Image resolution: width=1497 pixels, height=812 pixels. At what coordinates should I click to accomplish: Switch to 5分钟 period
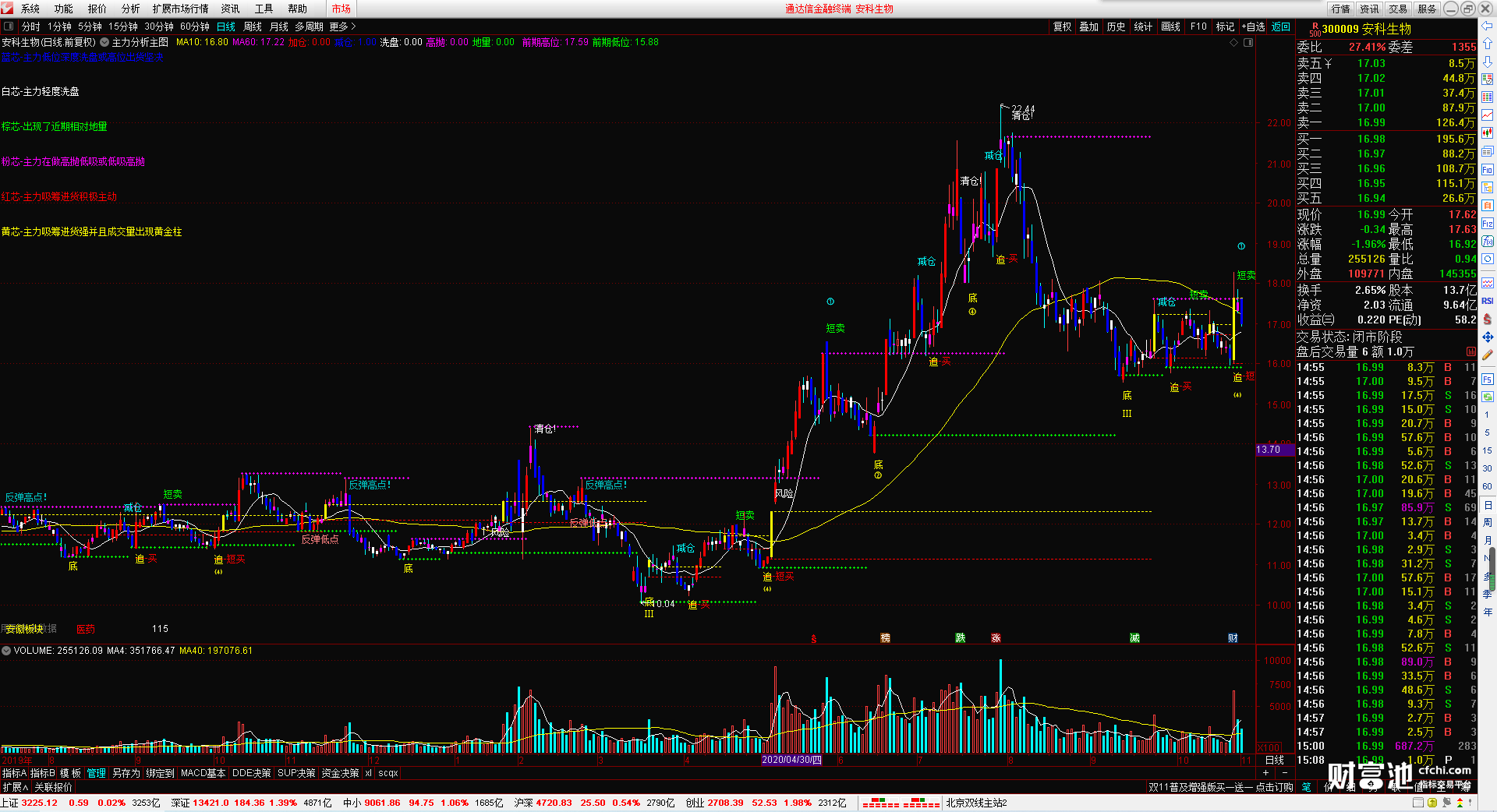90,26
